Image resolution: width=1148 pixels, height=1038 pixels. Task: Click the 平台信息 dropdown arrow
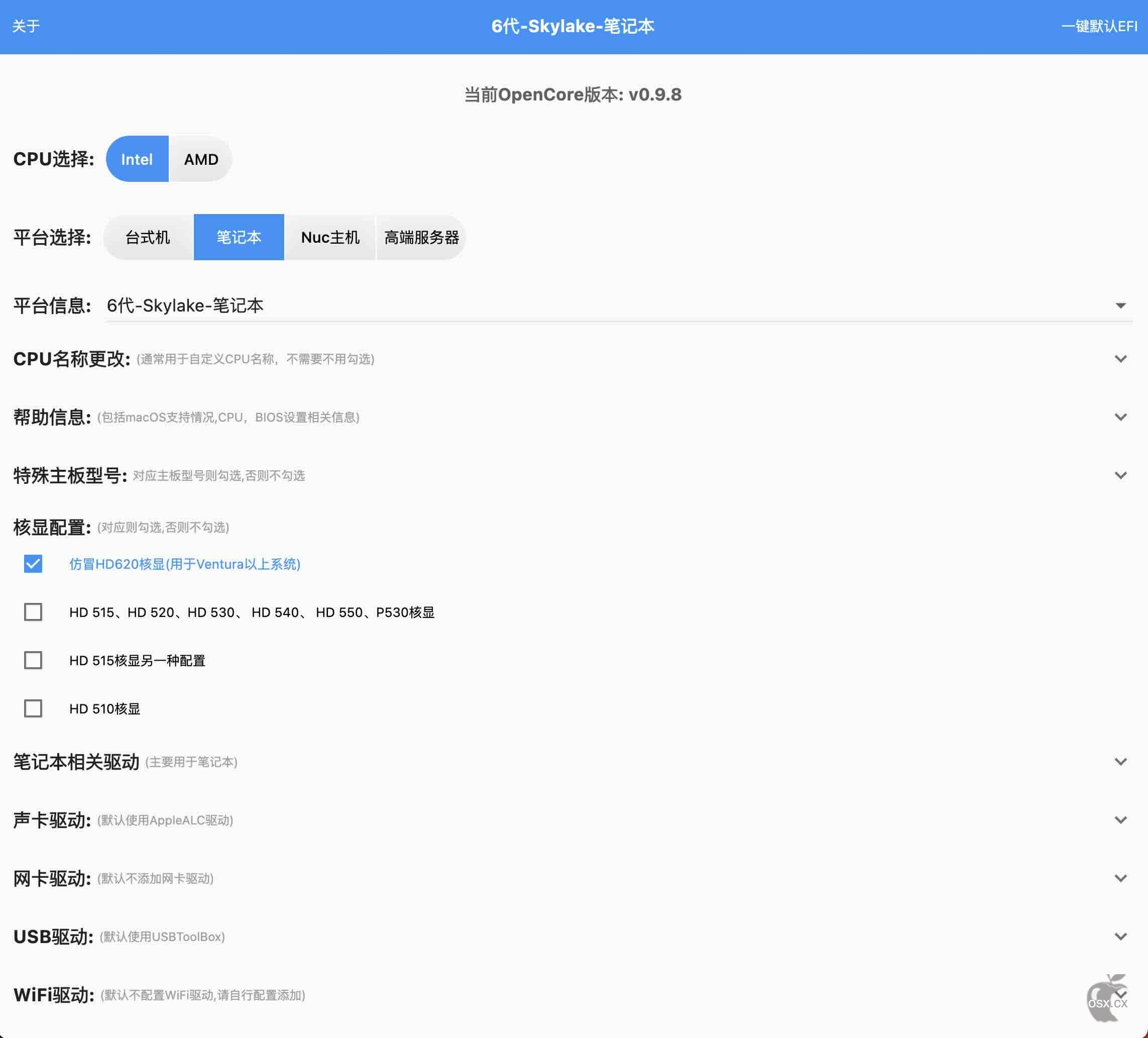[x=1120, y=305]
